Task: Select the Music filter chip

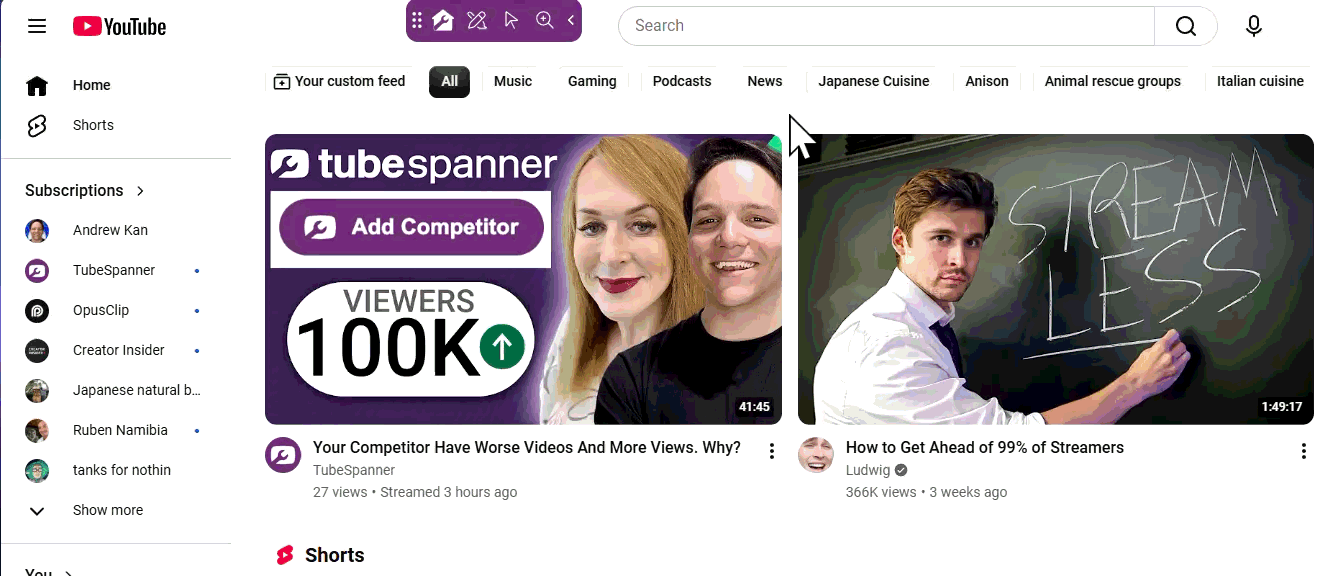Action: [513, 81]
